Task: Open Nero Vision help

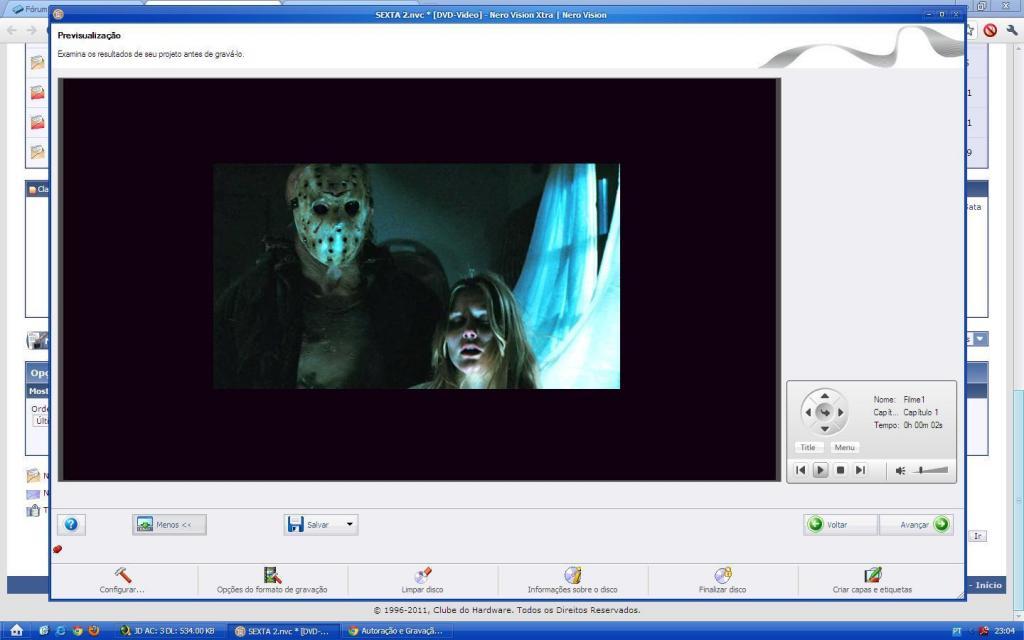Action: click(x=71, y=524)
